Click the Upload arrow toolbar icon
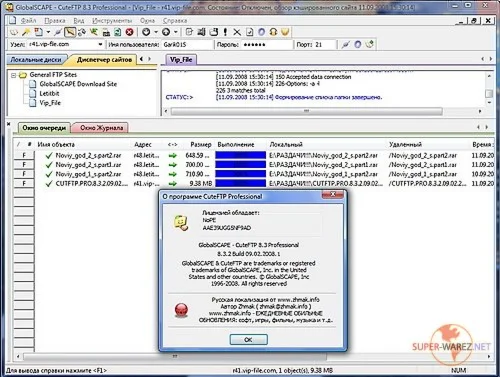The height and width of the screenshot is (377, 500). (166, 32)
